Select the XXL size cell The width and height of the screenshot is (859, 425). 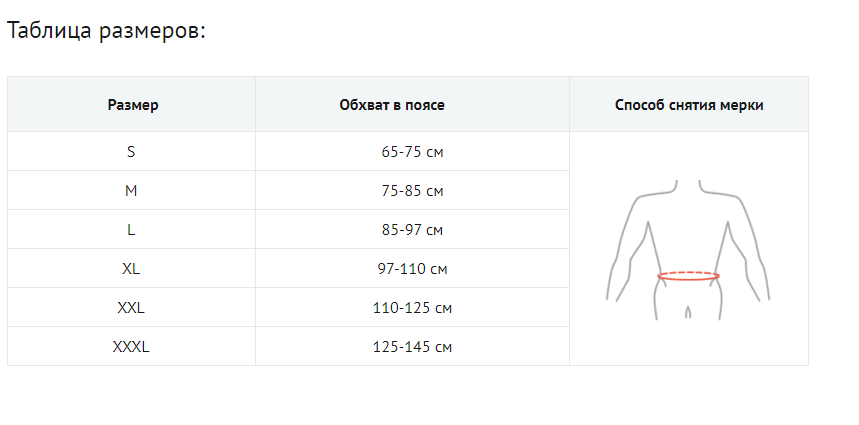pos(131,308)
